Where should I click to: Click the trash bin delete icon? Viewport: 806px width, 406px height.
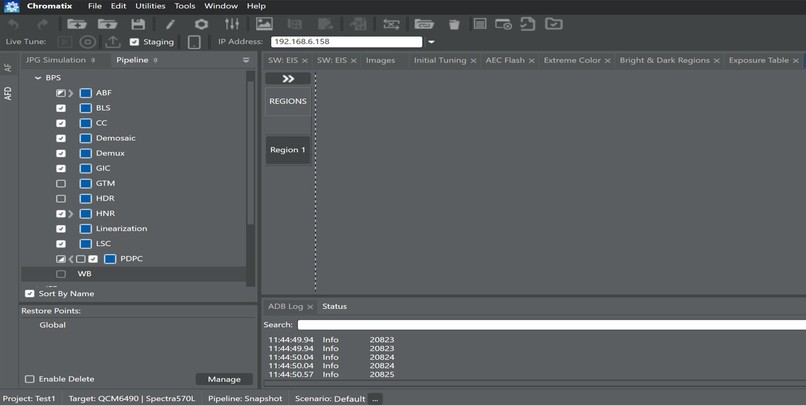click(x=454, y=25)
